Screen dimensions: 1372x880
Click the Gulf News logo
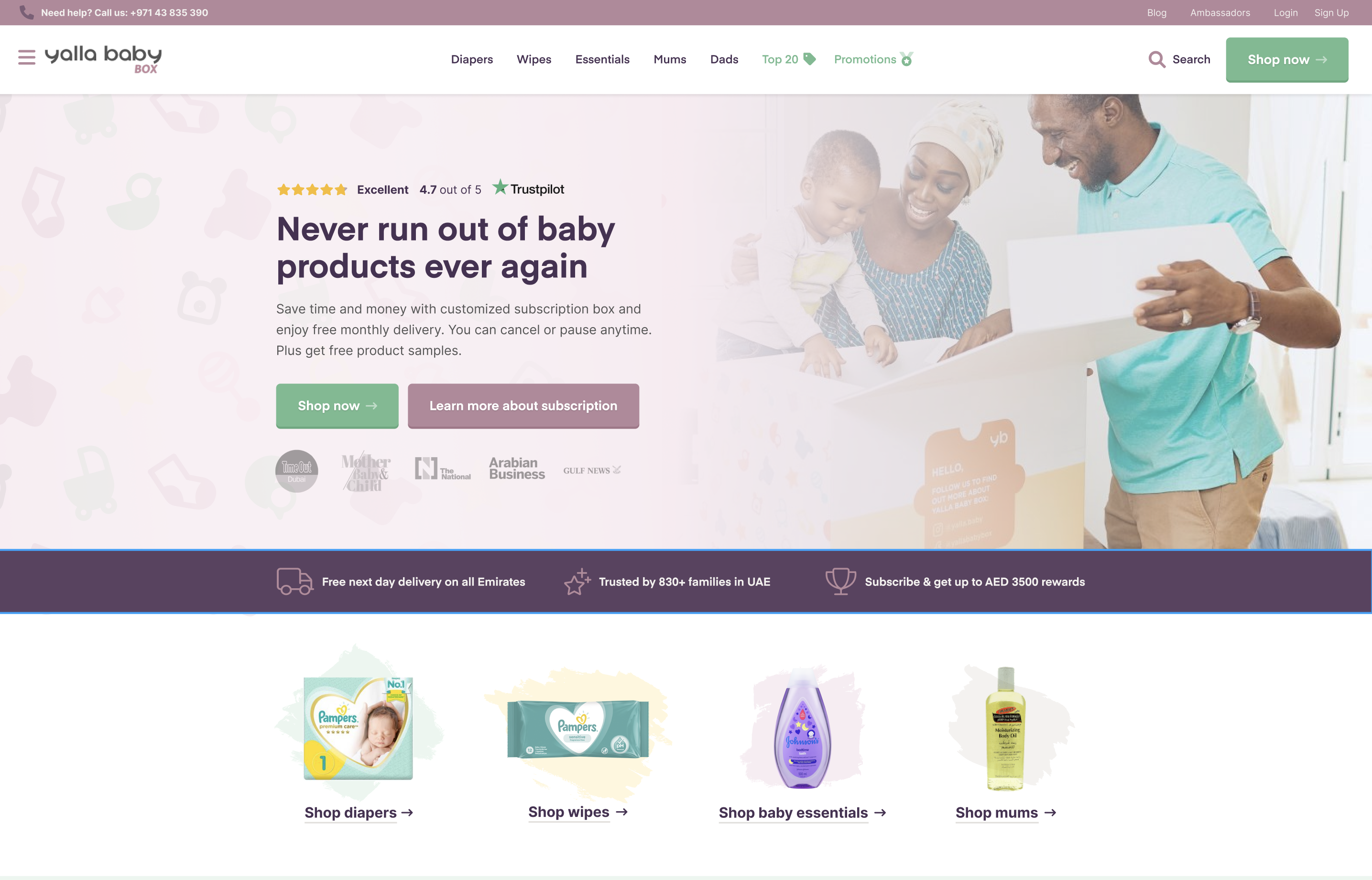(592, 470)
